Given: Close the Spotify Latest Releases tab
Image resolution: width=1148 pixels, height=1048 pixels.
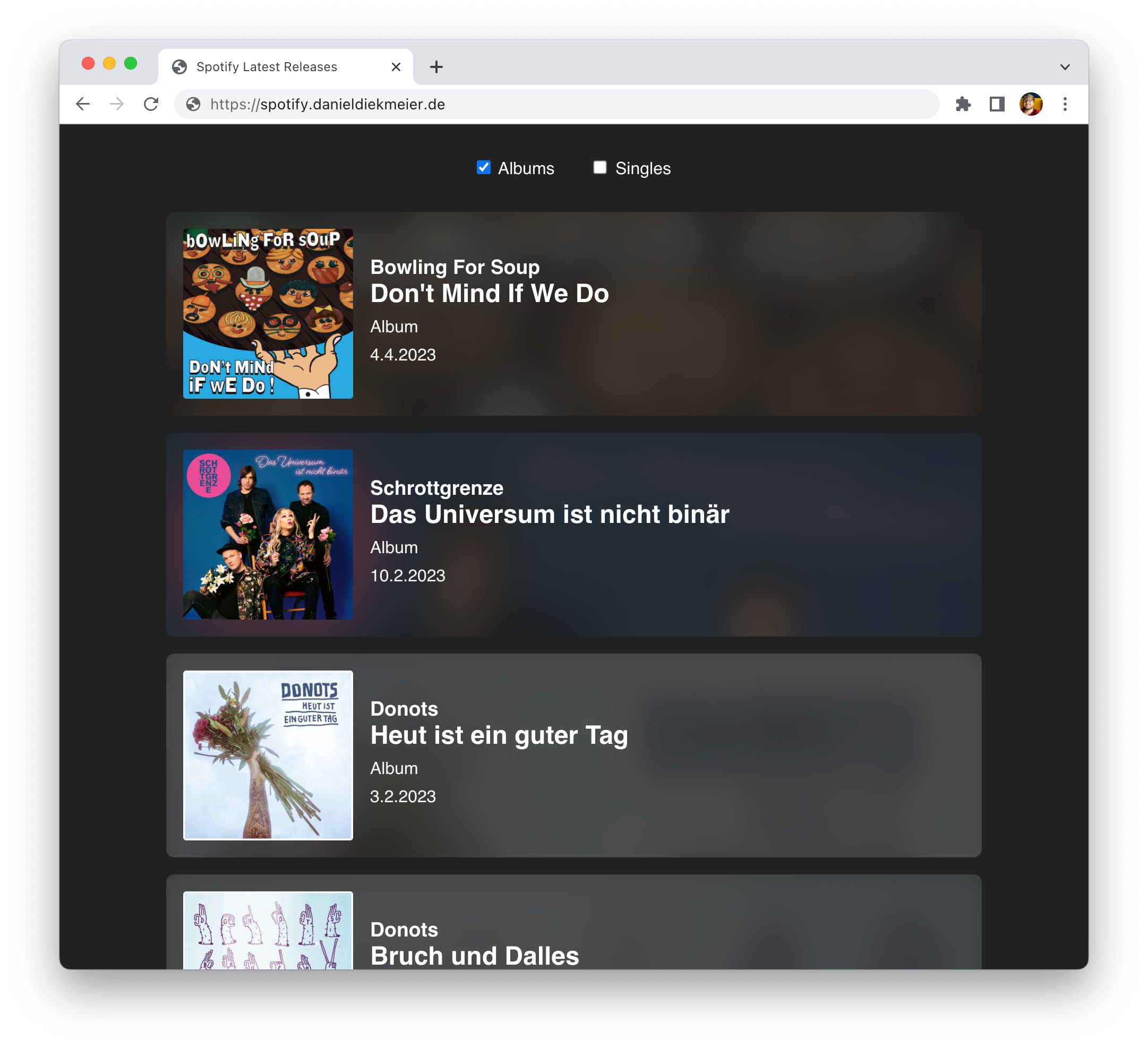Looking at the screenshot, I should pos(396,67).
